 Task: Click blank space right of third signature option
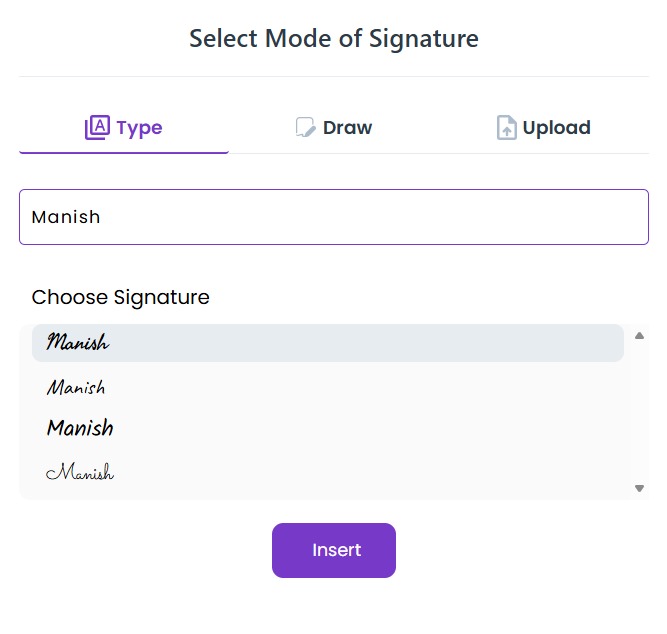(x=400, y=428)
